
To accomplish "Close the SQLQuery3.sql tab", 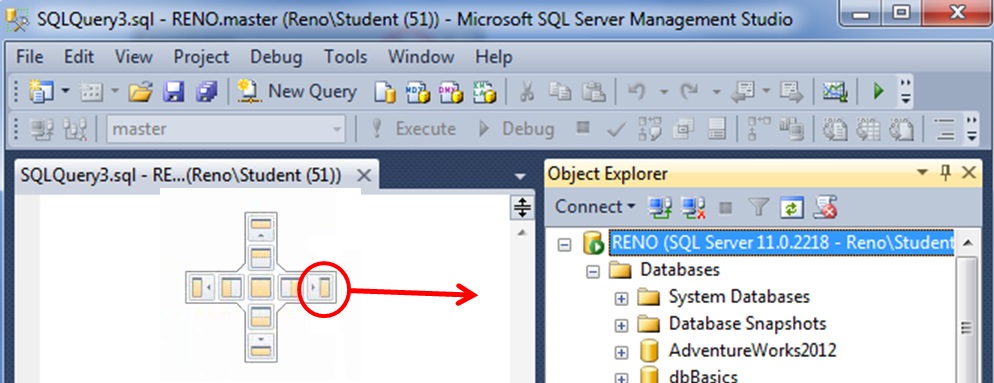I will pyautogui.click(x=364, y=176).
